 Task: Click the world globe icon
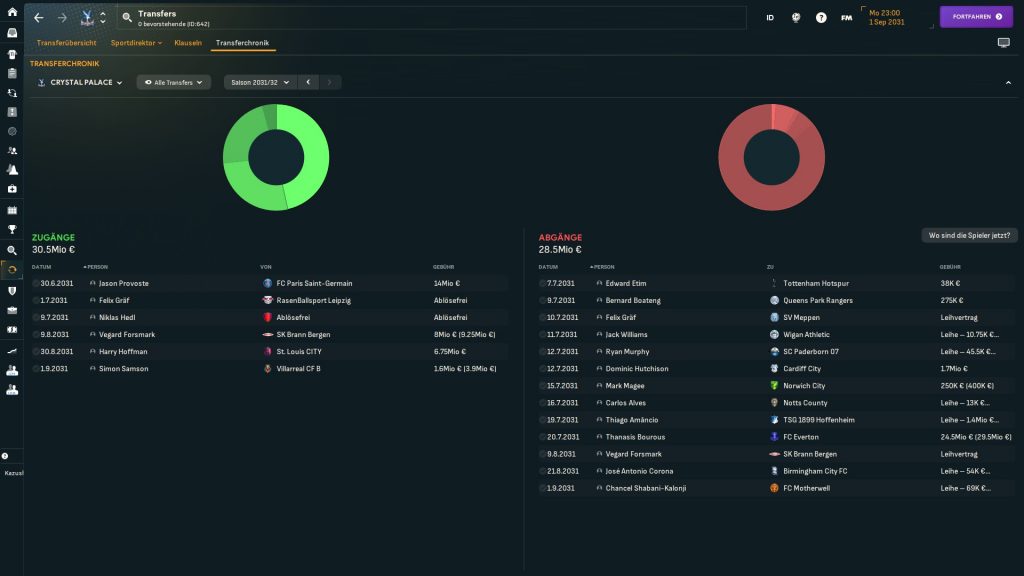pyautogui.click(x=796, y=17)
